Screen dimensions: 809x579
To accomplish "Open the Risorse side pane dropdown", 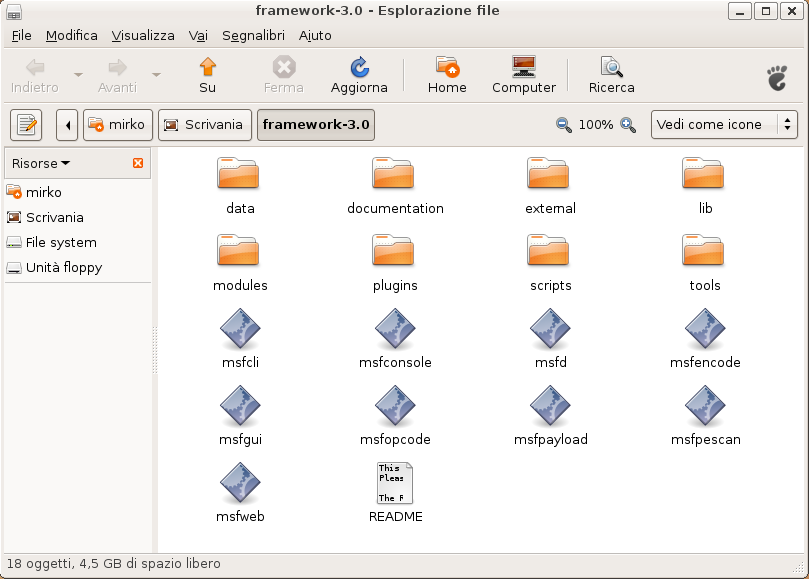I will click(x=41, y=164).
